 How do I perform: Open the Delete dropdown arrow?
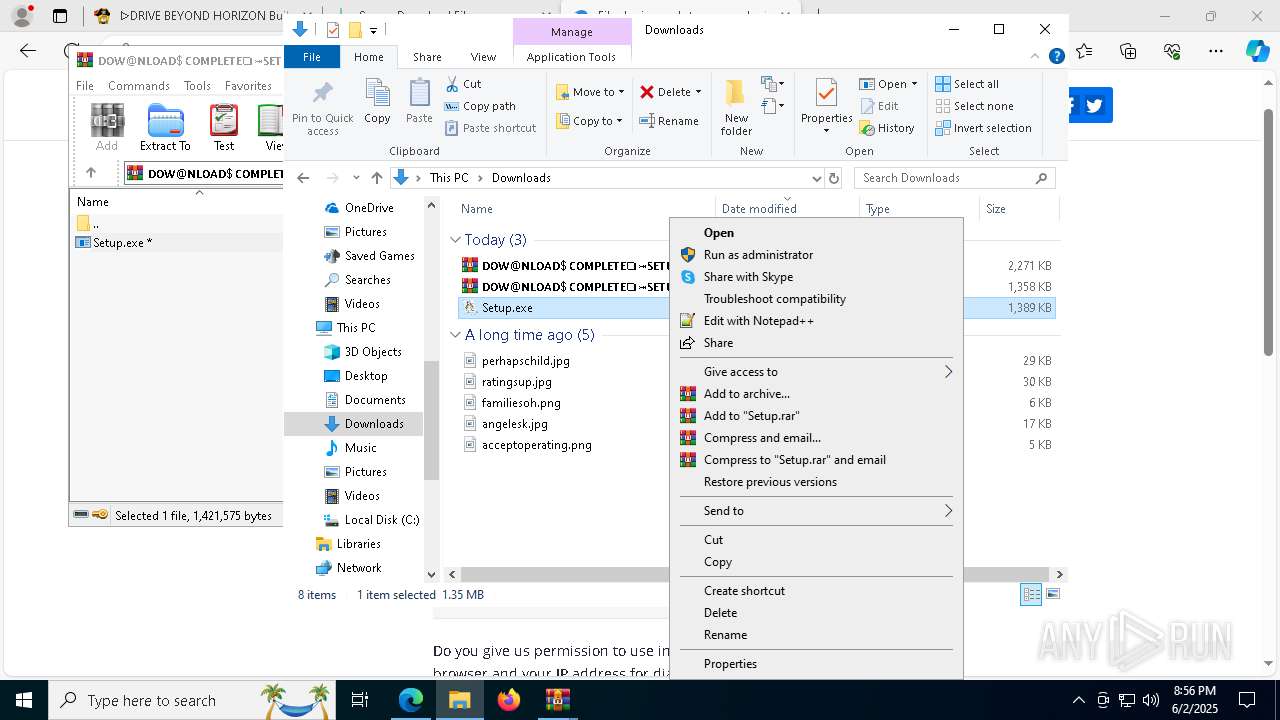pos(698,92)
